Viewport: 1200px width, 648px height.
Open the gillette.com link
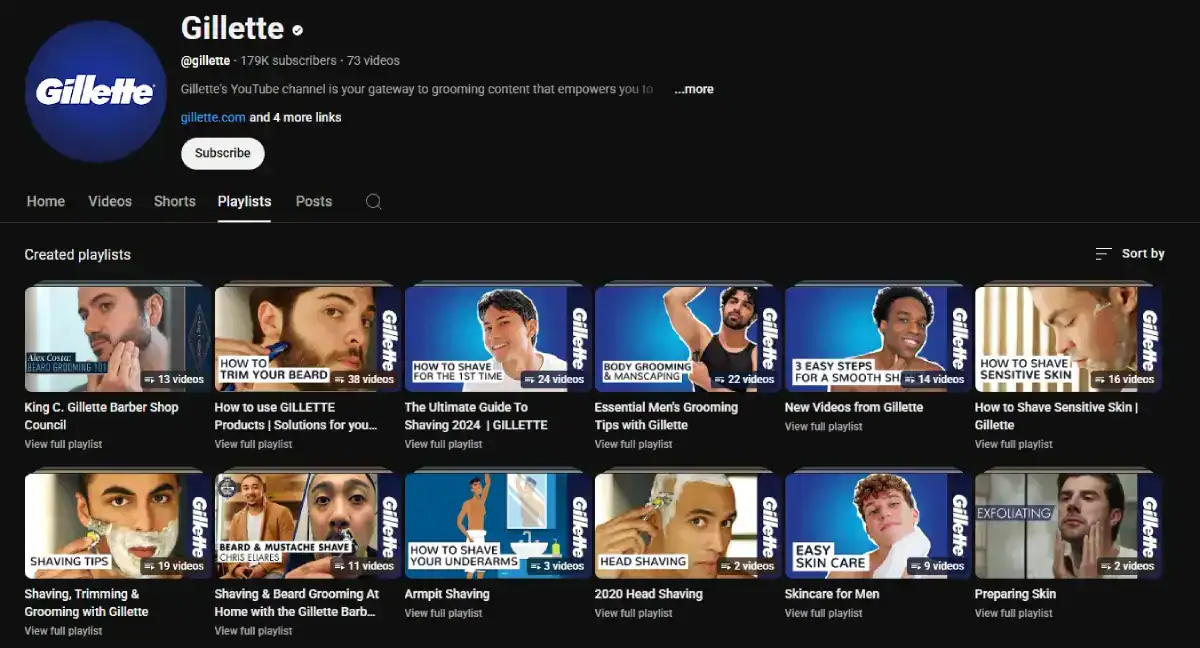point(213,117)
